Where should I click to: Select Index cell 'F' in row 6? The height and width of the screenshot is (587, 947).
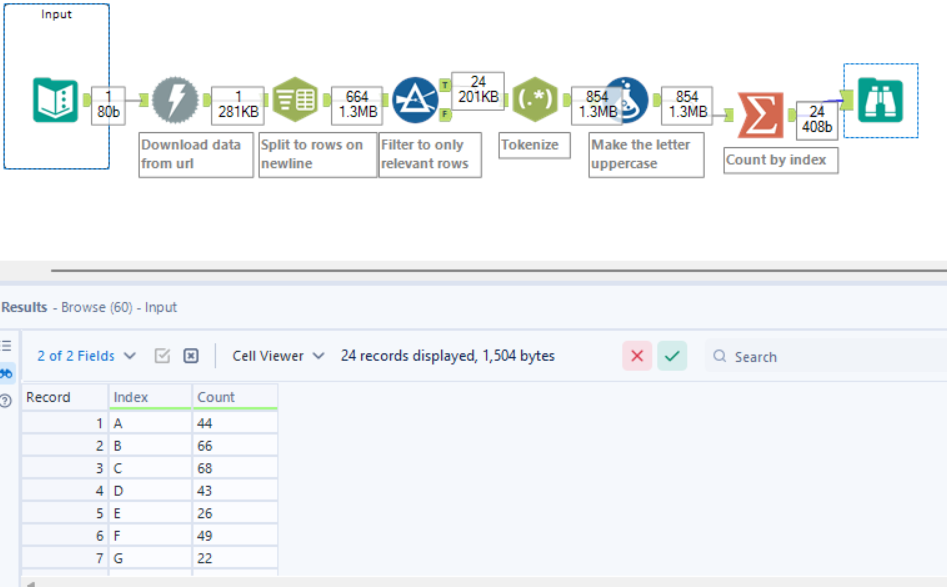tap(150, 536)
